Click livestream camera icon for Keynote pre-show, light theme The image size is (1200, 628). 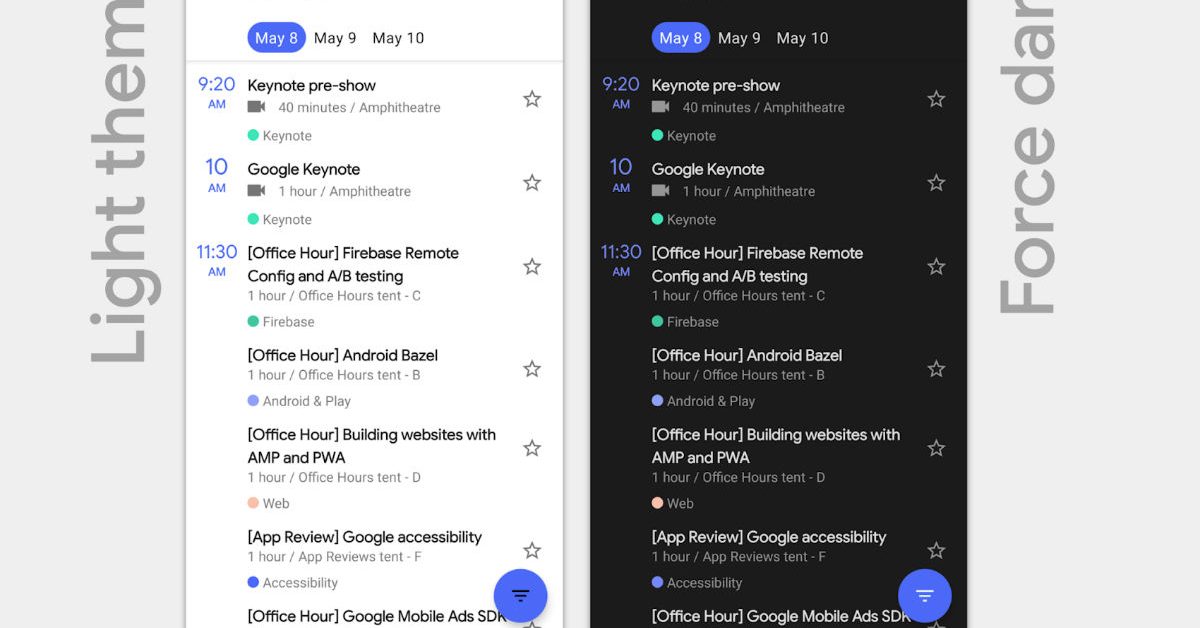point(256,107)
